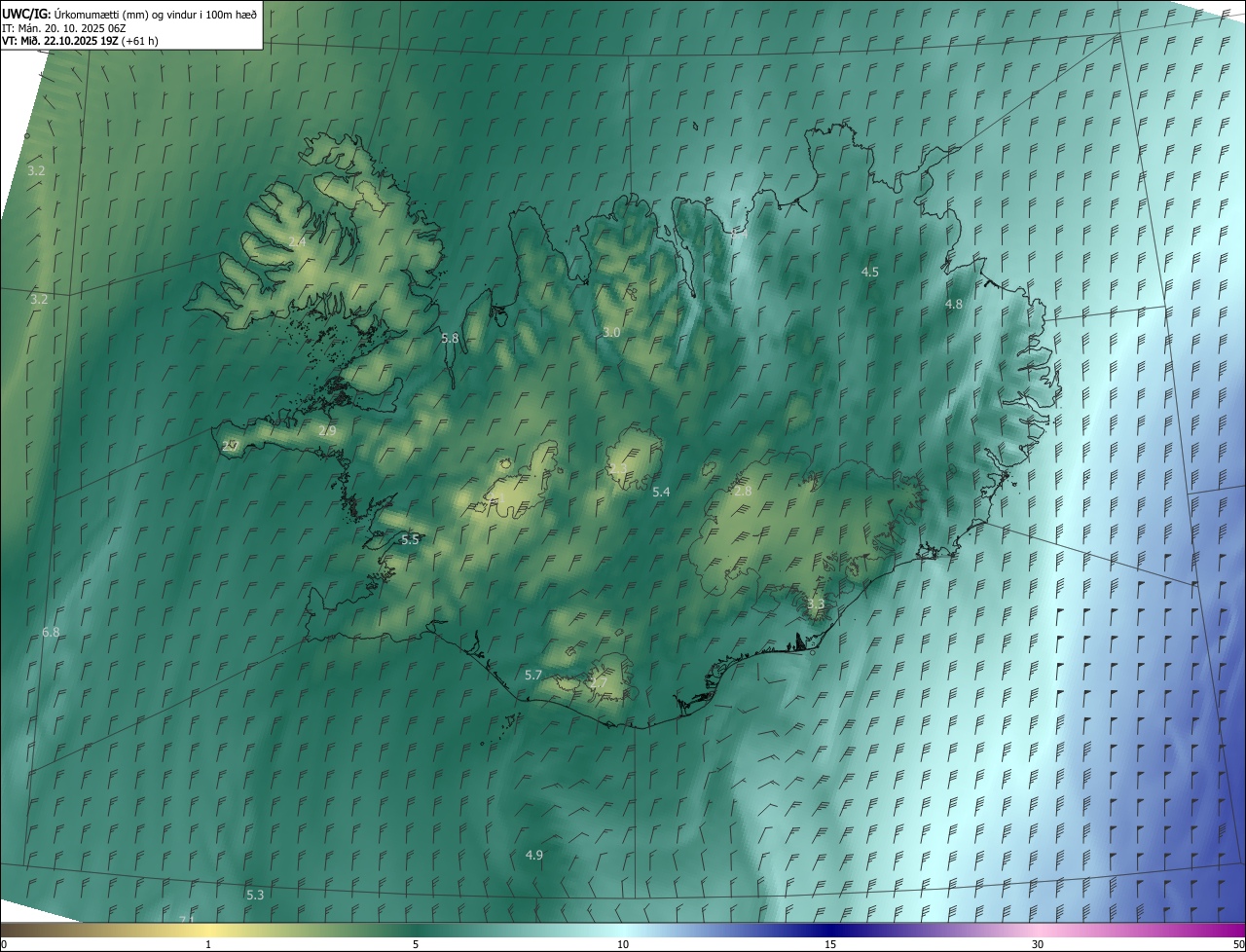Click the map value 5.3

[255, 895]
